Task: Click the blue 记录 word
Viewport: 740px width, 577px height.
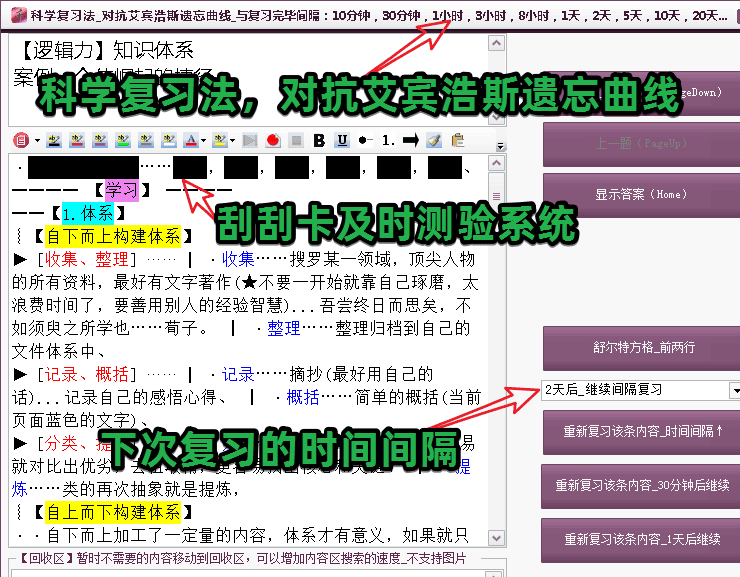Action: pos(238,375)
